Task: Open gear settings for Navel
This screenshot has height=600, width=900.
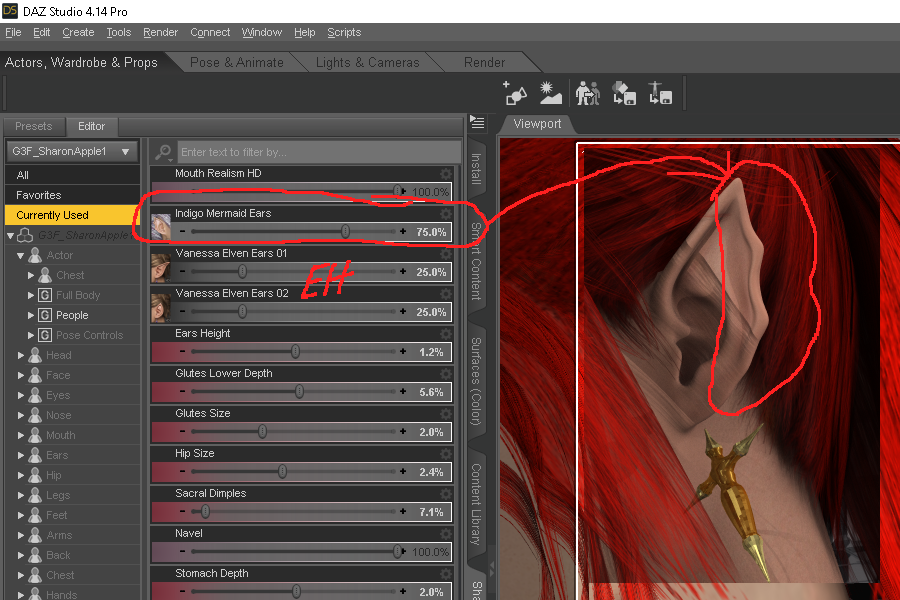Action: pyautogui.click(x=445, y=534)
